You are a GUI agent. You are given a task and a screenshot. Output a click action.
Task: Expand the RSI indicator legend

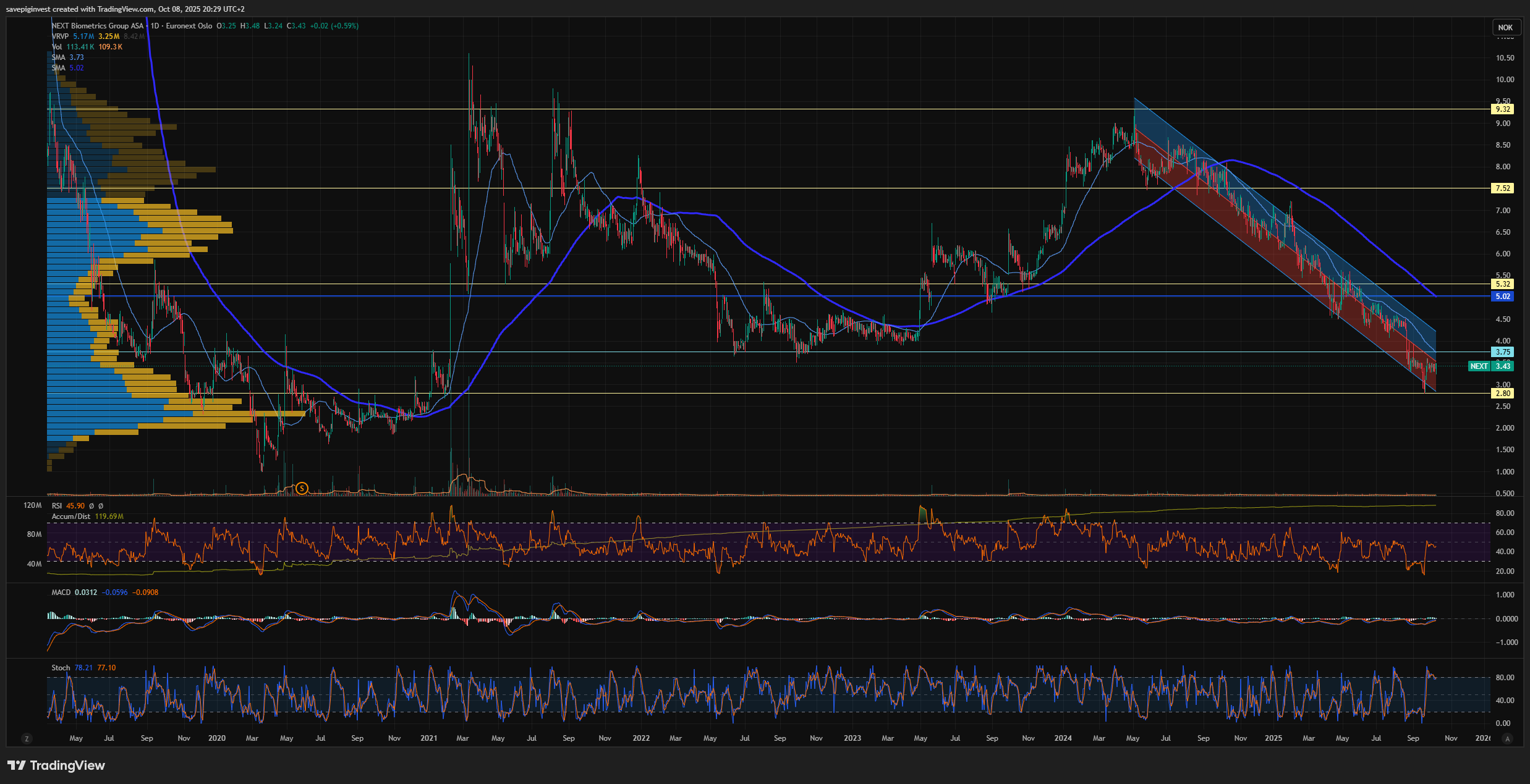click(57, 506)
